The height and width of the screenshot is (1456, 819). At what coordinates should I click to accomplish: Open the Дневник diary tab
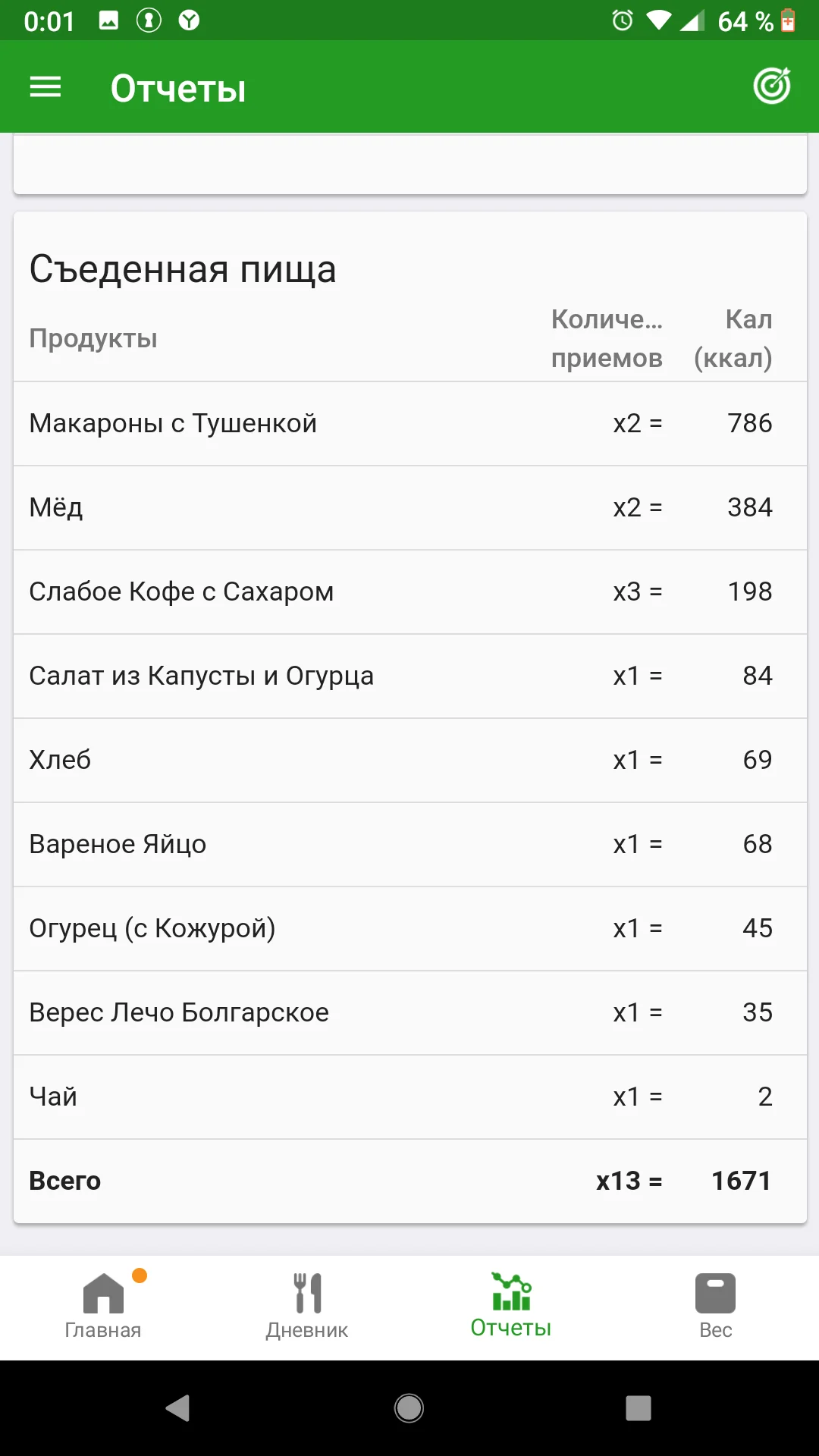307,1306
